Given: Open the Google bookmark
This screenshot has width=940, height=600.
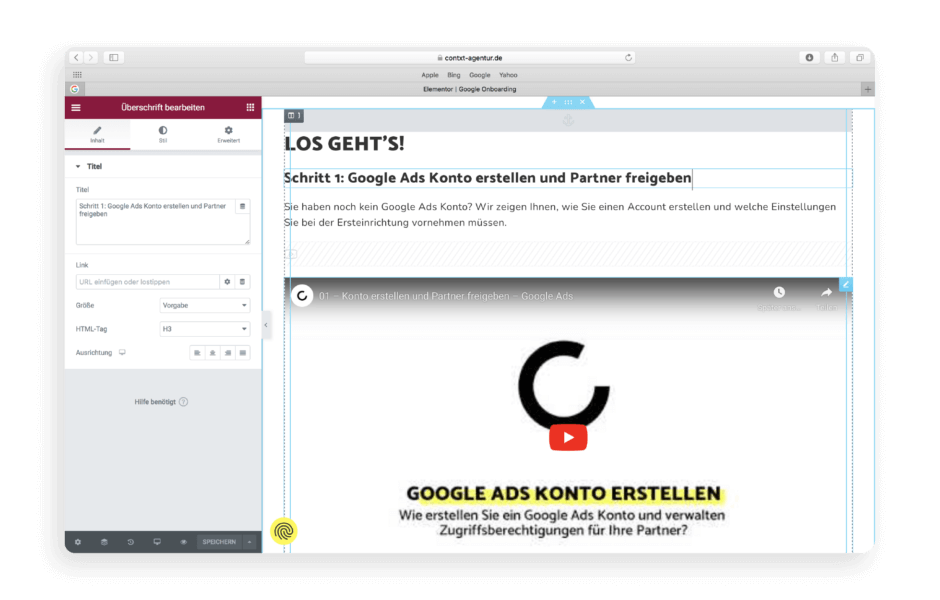Looking at the screenshot, I should [x=480, y=75].
